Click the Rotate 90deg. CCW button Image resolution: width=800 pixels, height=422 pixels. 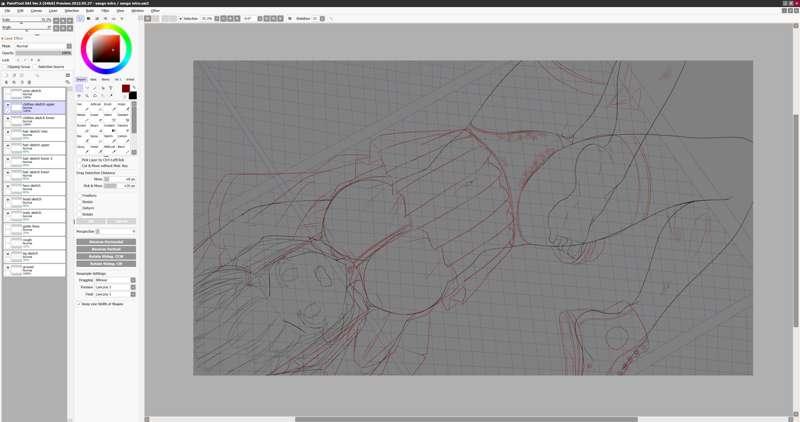106,256
